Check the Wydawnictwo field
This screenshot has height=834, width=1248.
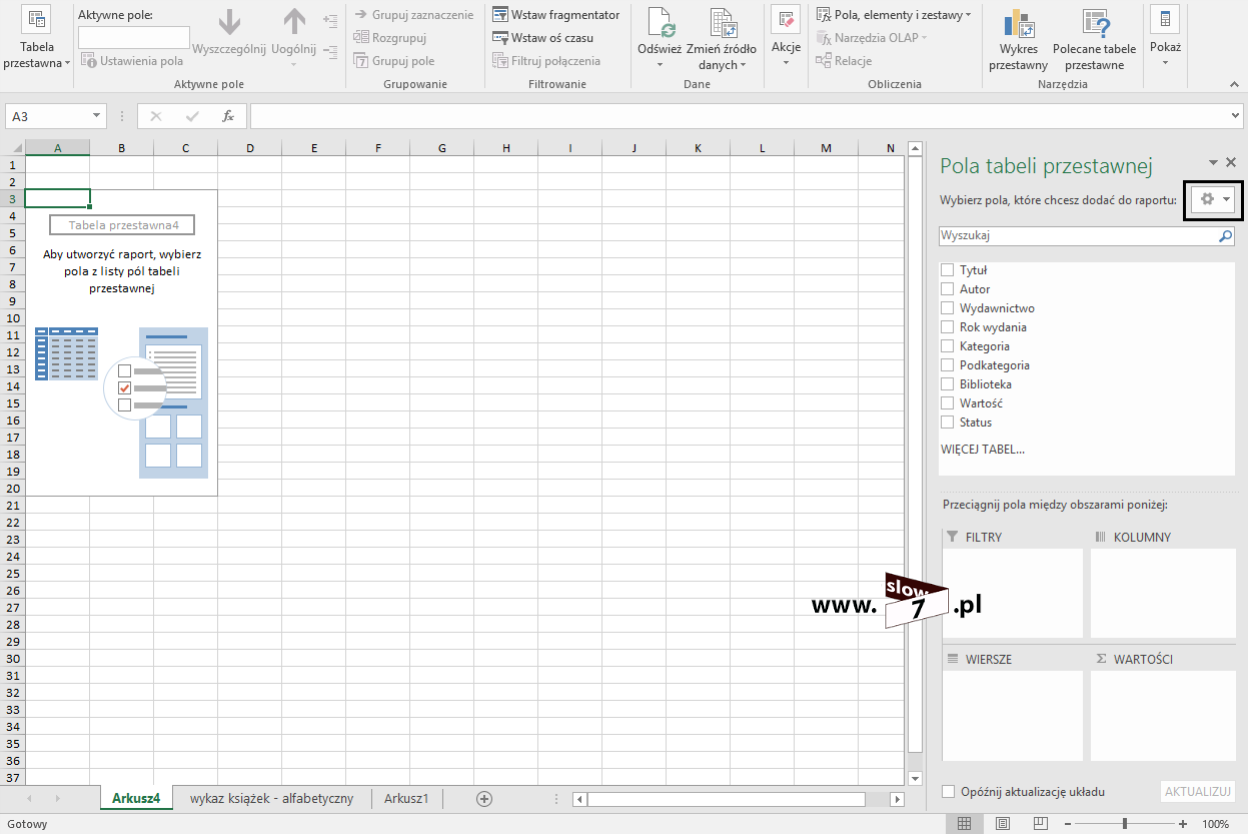(x=947, y=308)
